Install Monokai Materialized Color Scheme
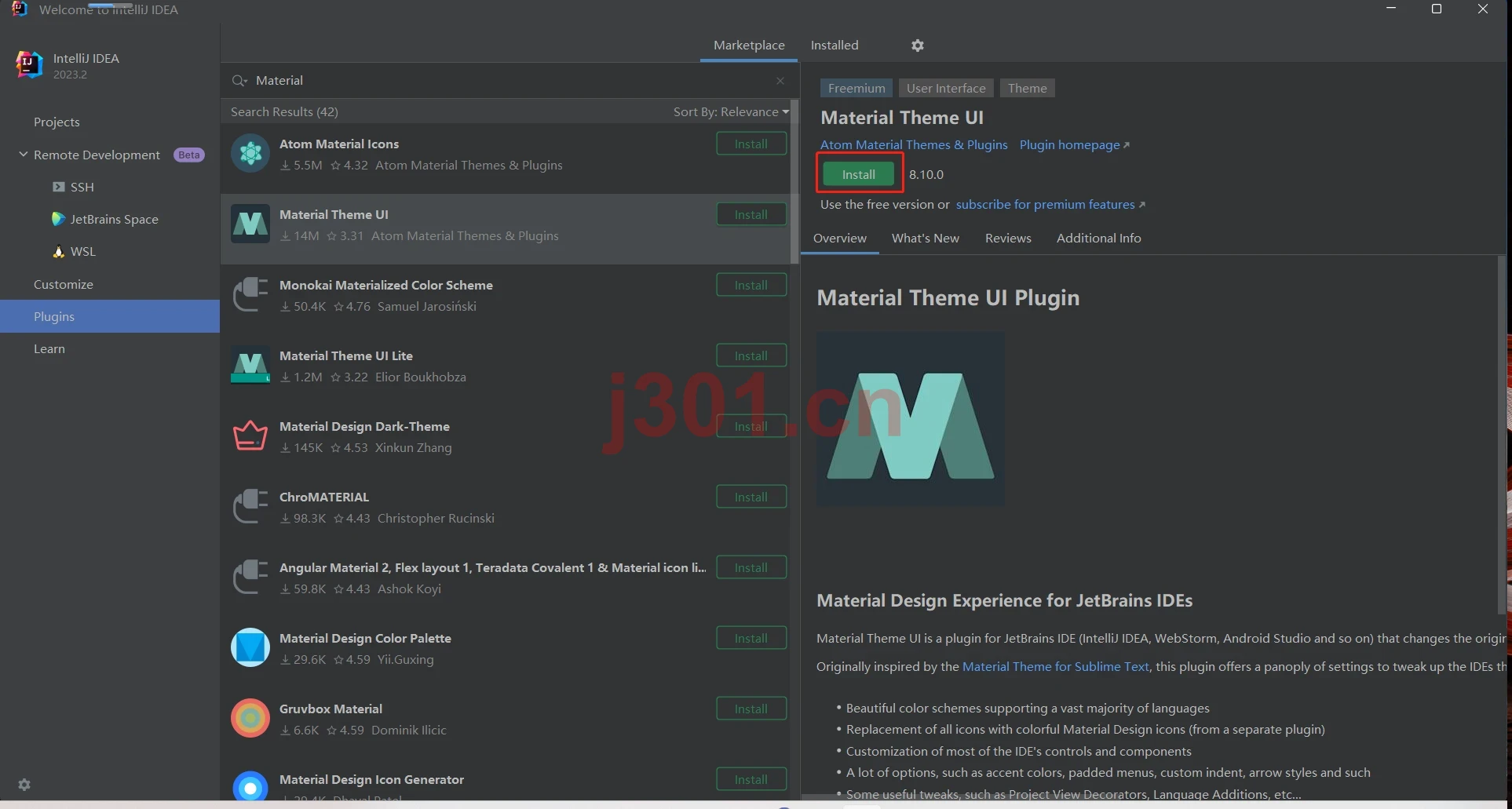The image size is (1512, 809). (x=751, y=285)
